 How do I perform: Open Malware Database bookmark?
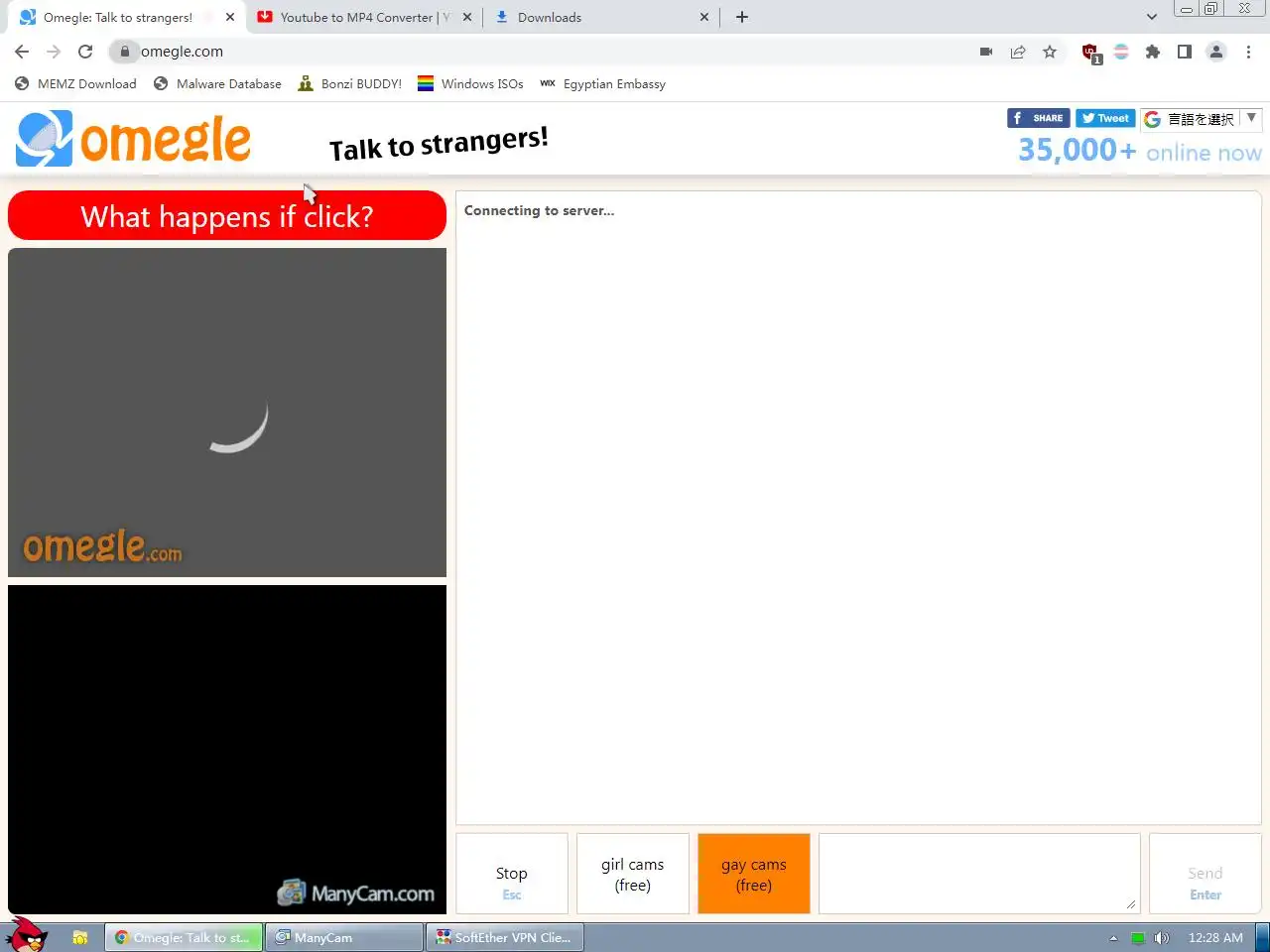tap(217, 84)
